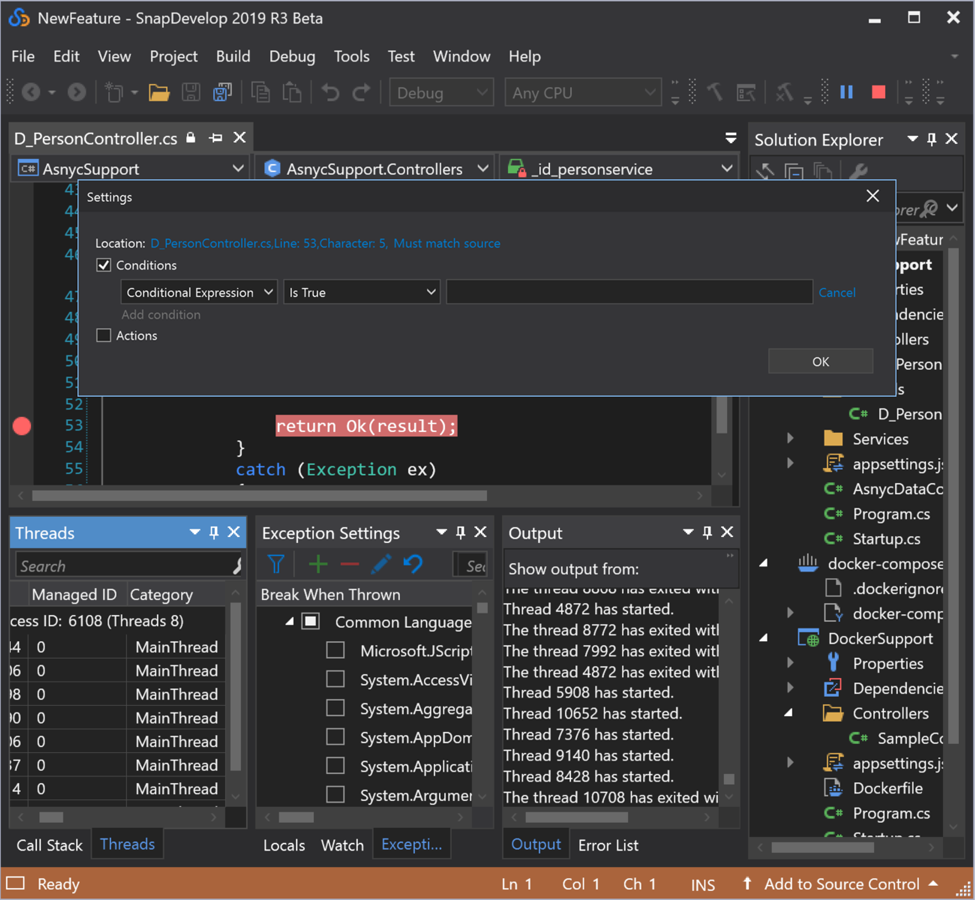Image resolution: width=975 pixels, height=900 pixels.
Task: Click the Threads panel Search box
Action: click(127, 565)
